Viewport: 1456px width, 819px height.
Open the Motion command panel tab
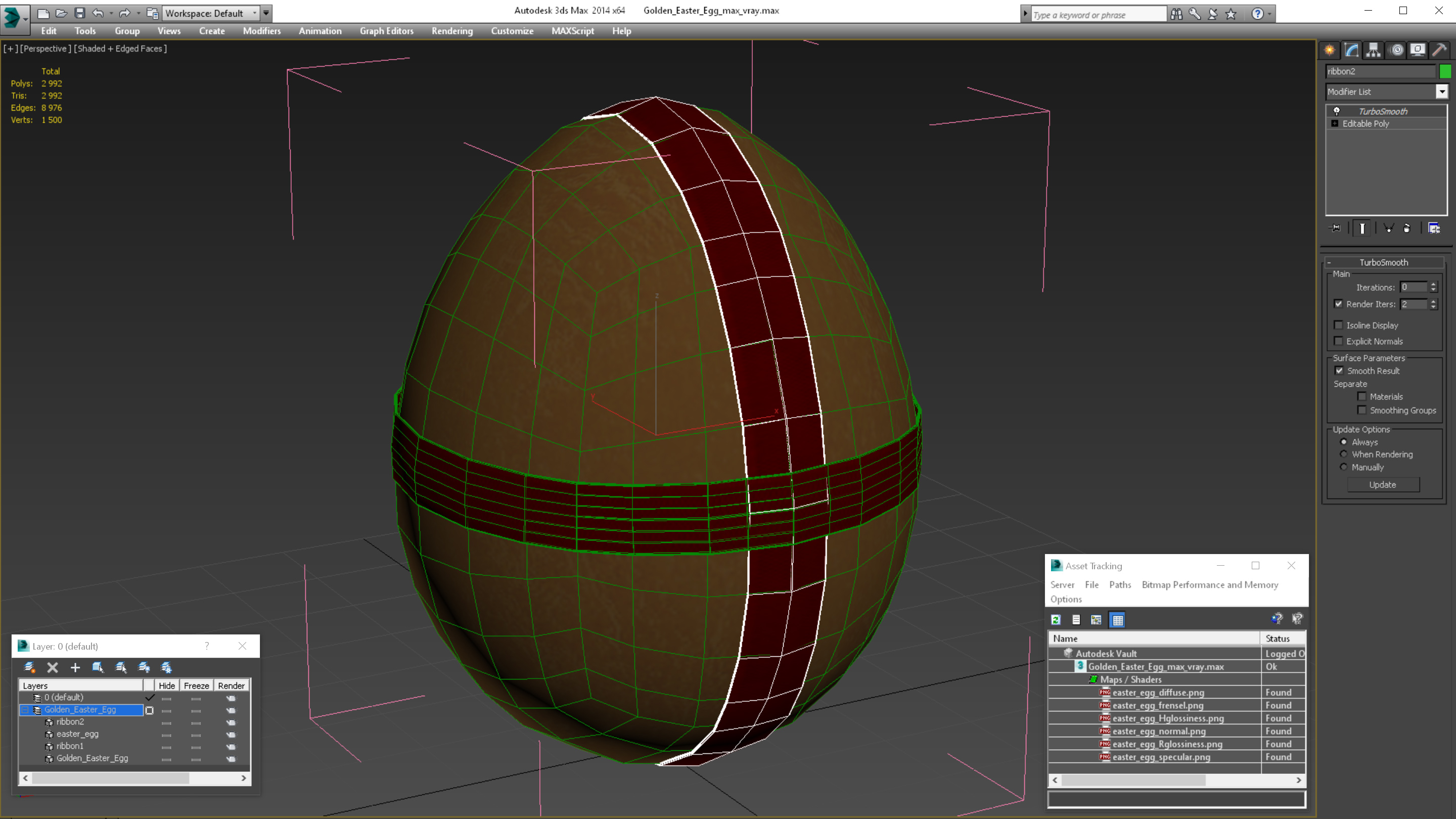(x=1397, y=51)
